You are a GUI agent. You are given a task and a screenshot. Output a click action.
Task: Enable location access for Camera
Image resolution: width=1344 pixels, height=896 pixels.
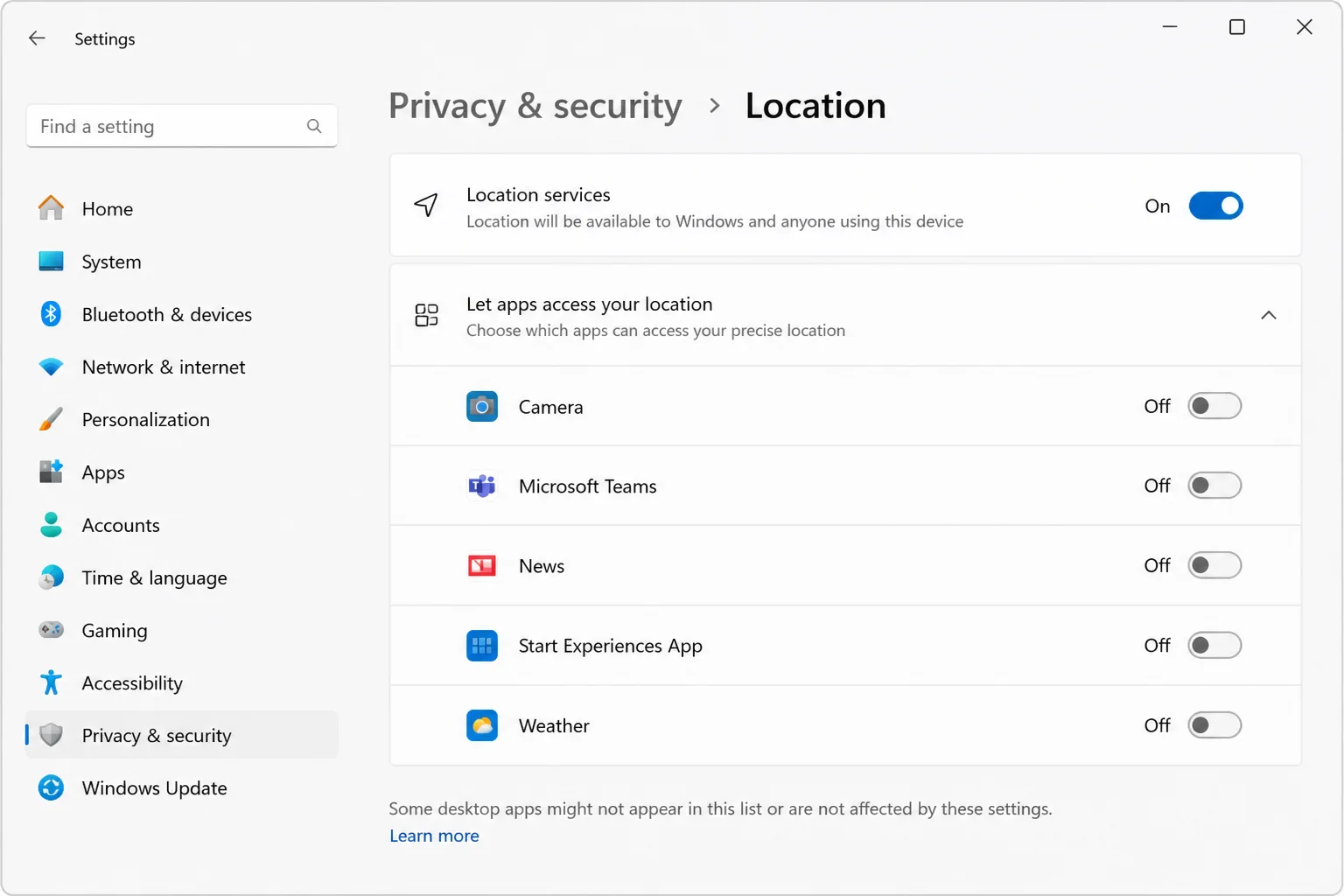click(1214, 406)
